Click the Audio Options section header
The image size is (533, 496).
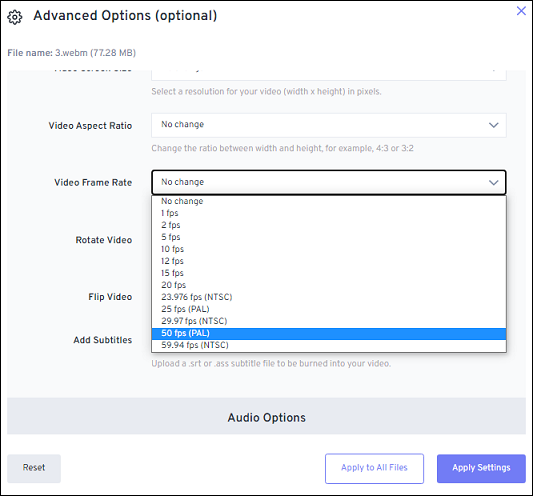(266, 417)
